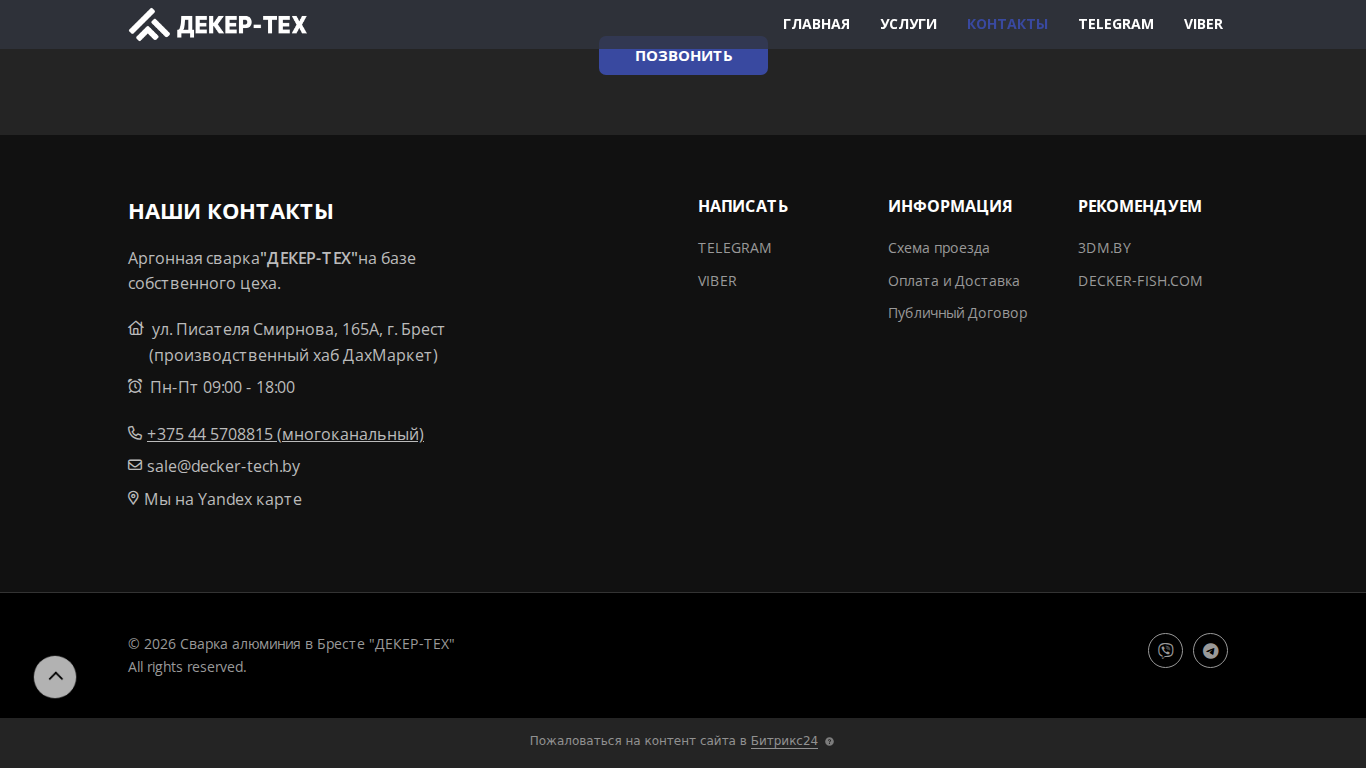Click the envelope icon beside the email
Viewport: 1366px width, 768px height.
[x=135, y=465]
